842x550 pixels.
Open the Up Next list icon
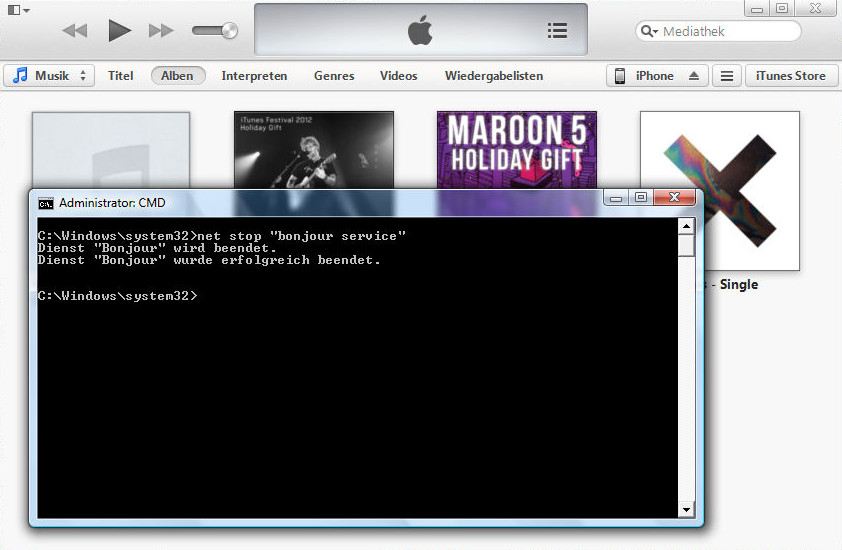557,31
